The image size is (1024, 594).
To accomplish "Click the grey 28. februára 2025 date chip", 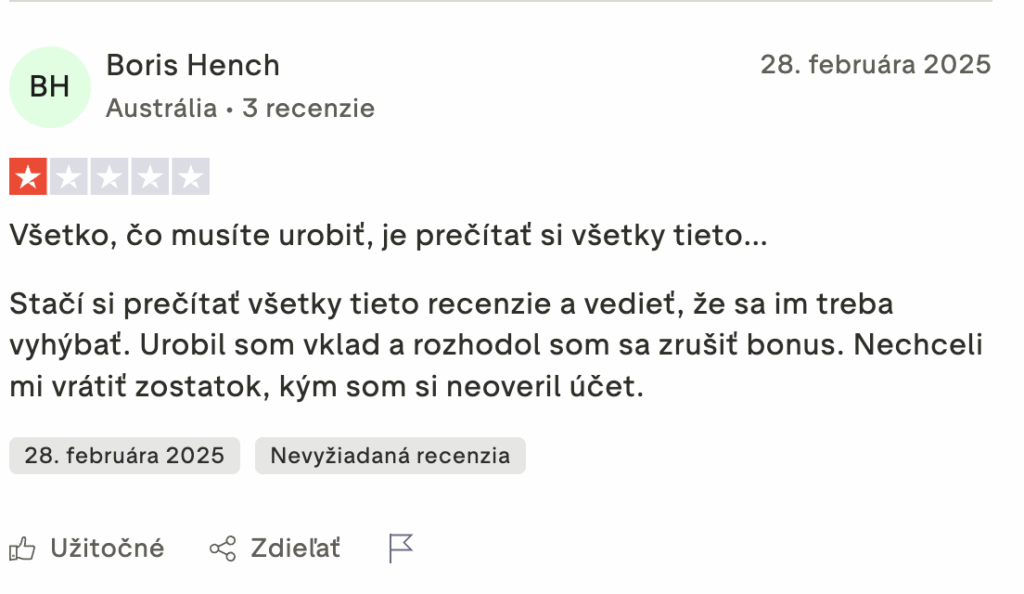I will [124, 456].
